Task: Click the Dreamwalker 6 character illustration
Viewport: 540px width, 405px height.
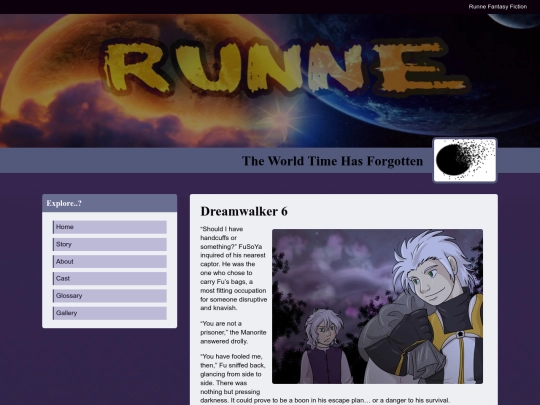Action: 377,307
